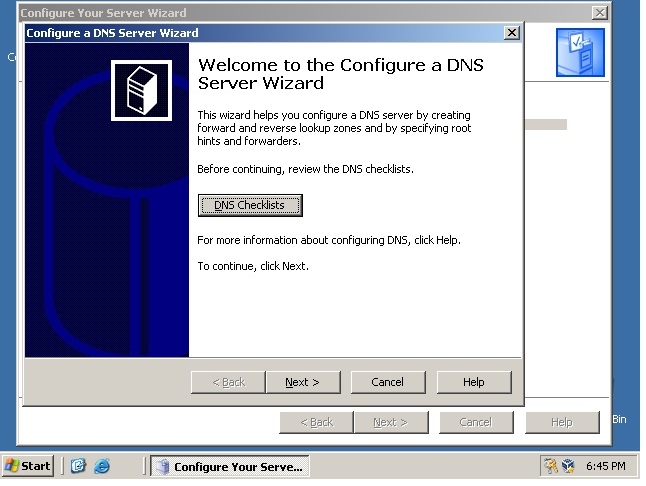Click the Configure Your Server checklist icon

580,52
